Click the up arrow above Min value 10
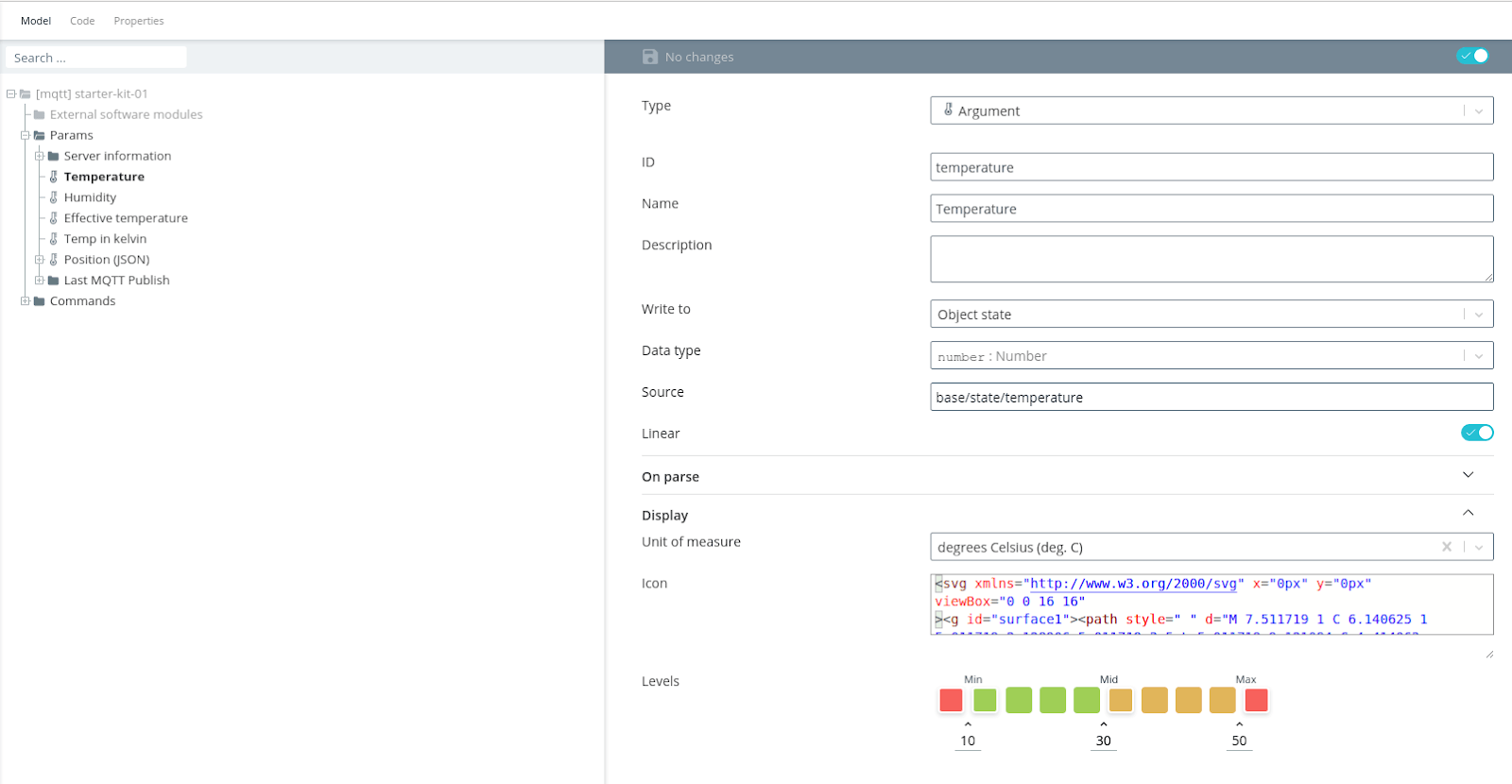The width and height of the screenshot is (1512, 784). (968, 724)
